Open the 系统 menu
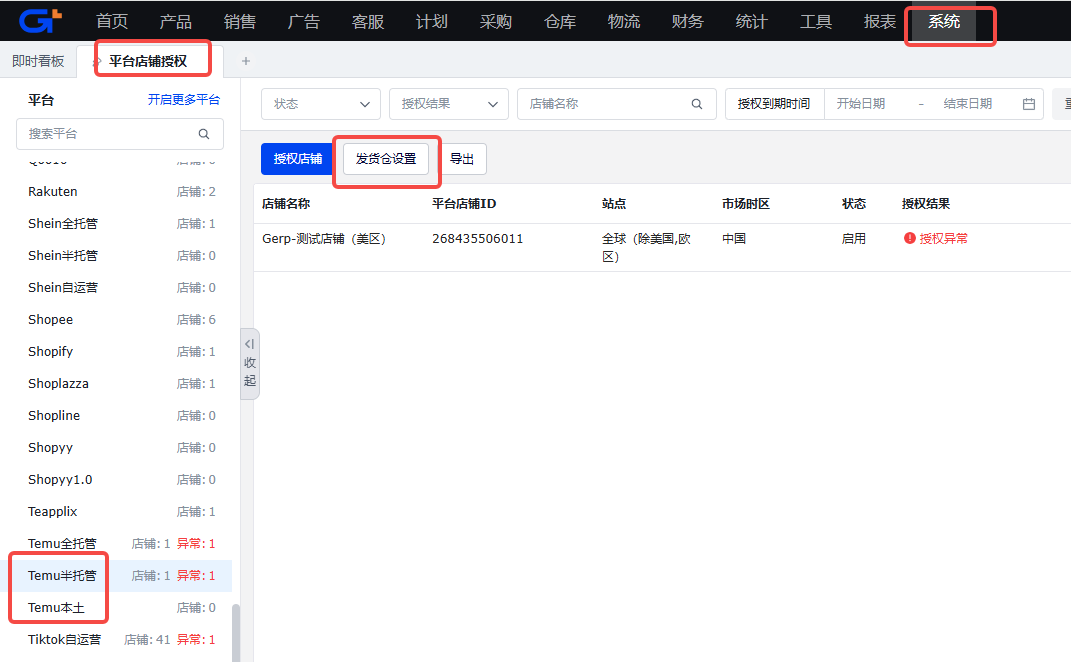 click(944, 21)
